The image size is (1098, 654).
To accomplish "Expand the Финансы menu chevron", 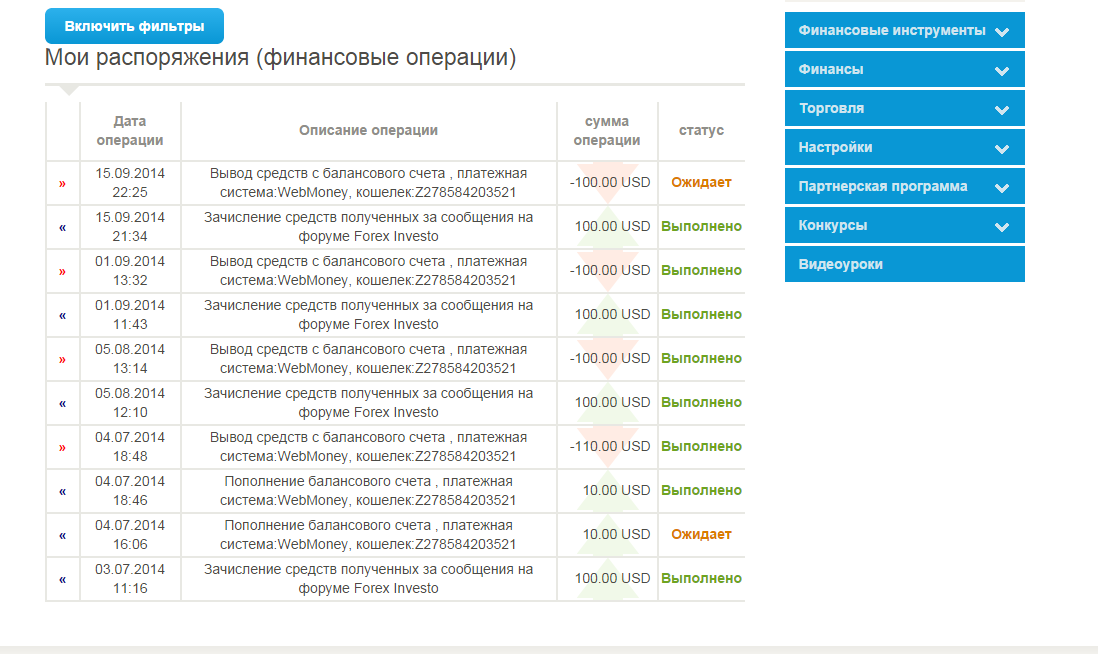I will (1002, 70).
